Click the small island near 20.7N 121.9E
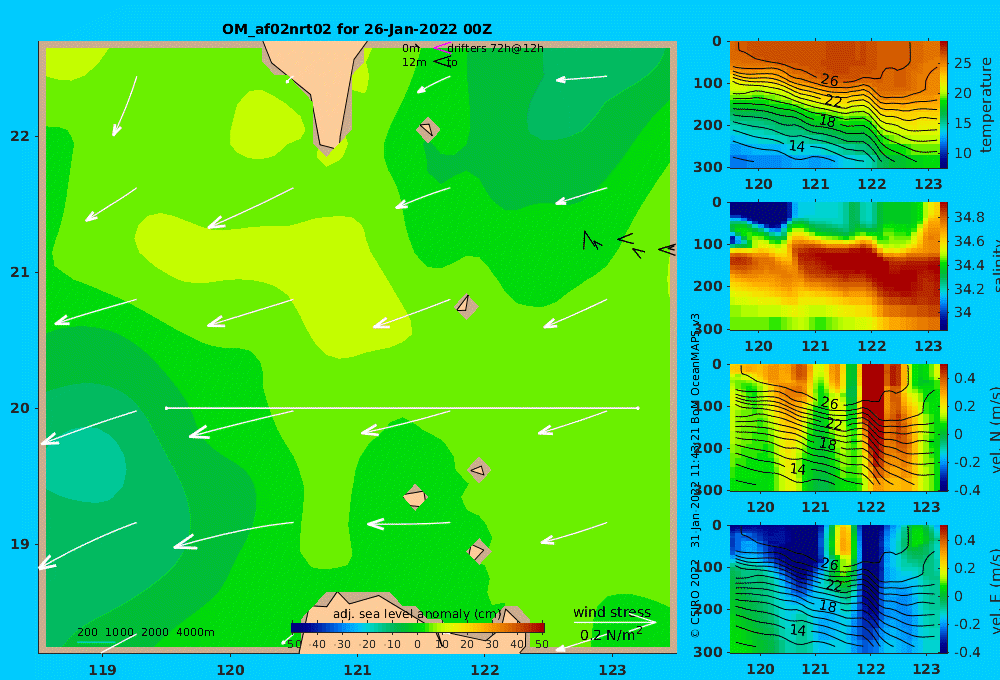This screenshot has width=1000, height=680. 466,306
